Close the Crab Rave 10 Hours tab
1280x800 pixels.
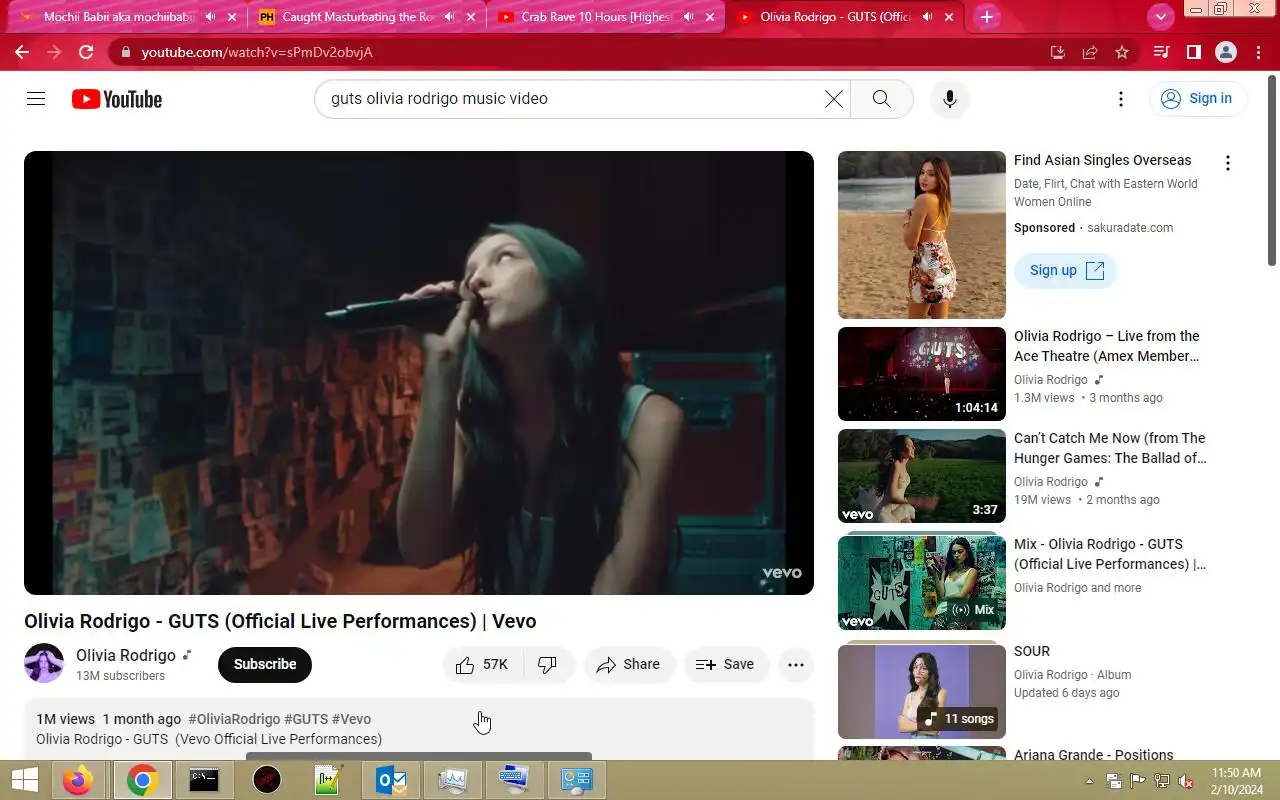pos(710,17)
